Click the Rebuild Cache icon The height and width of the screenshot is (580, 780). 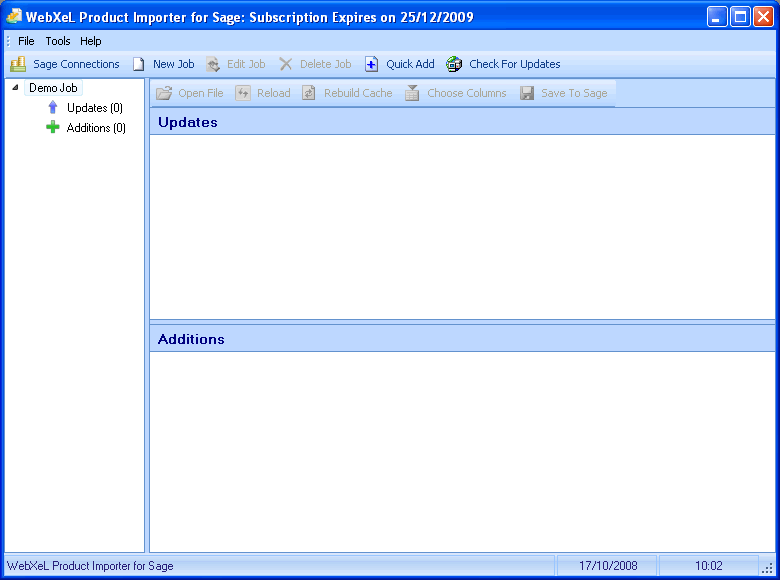[x=309, y=93]
